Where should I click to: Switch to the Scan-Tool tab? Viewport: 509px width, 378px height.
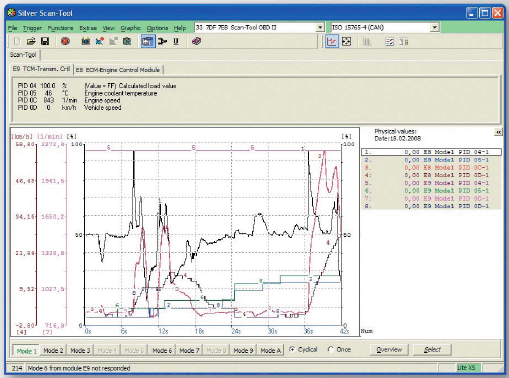point(23,55)
